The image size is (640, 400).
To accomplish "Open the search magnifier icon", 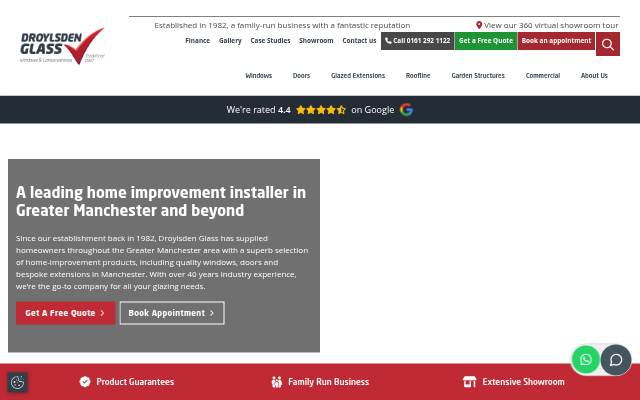I will [x=607, y=44].
